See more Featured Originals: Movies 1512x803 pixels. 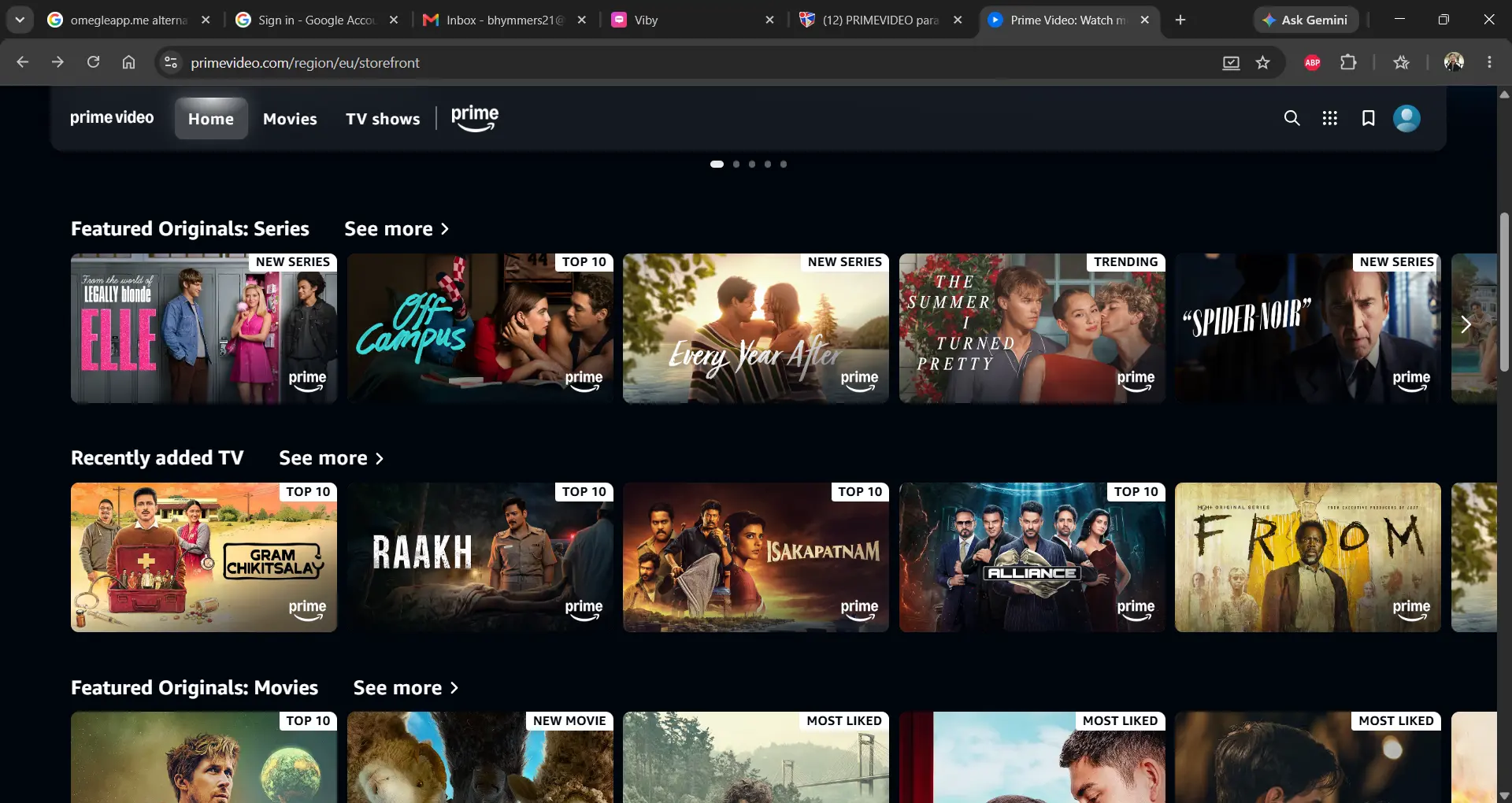(406, 688)
